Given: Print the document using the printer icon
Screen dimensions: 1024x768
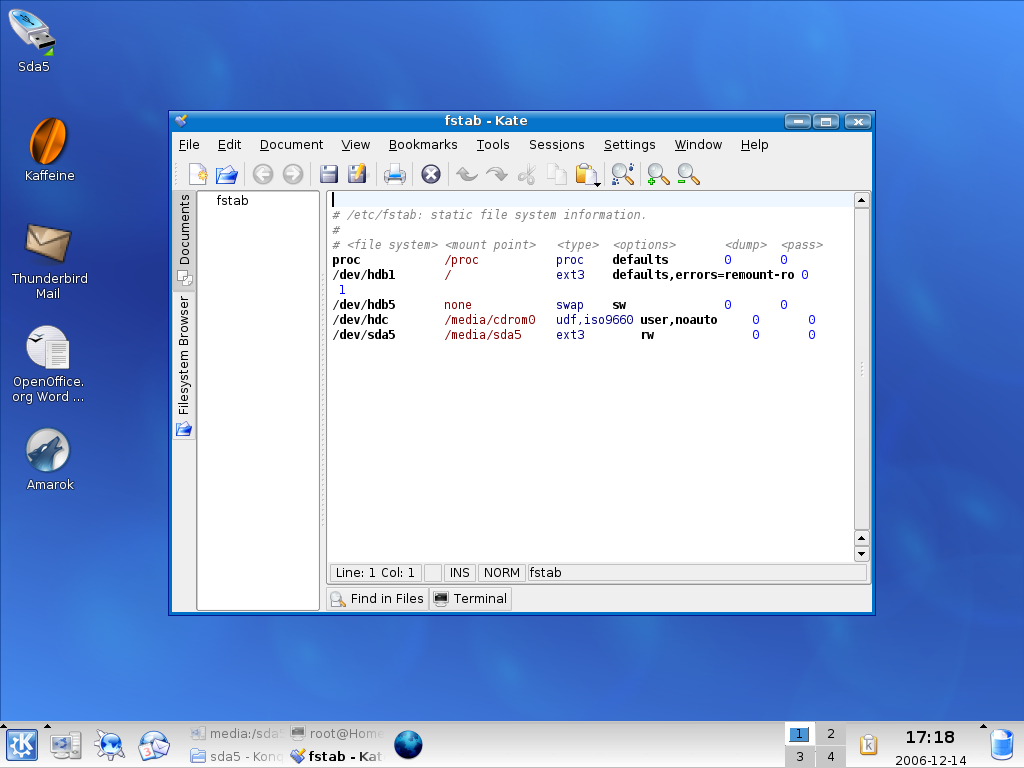Looking at the screenshot, I should (x=395, y=175).
